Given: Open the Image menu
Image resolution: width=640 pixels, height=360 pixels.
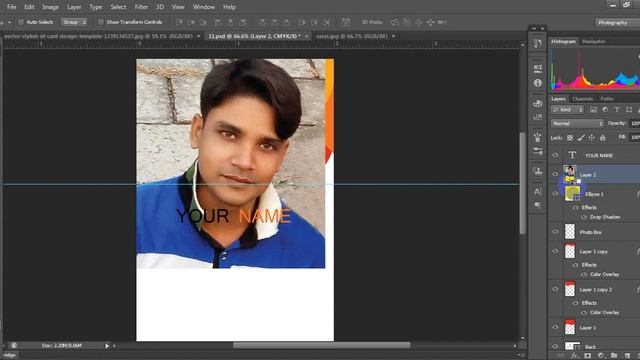Looking at the screenshot, I should tap(50, 7).
